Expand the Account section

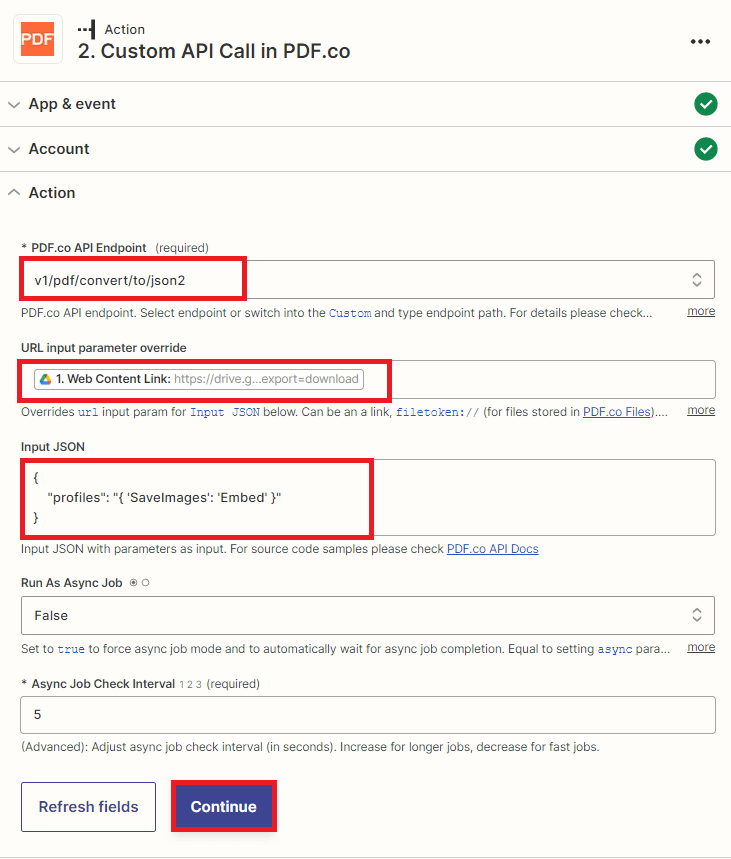pyautogui.click(x=58, y=149)
